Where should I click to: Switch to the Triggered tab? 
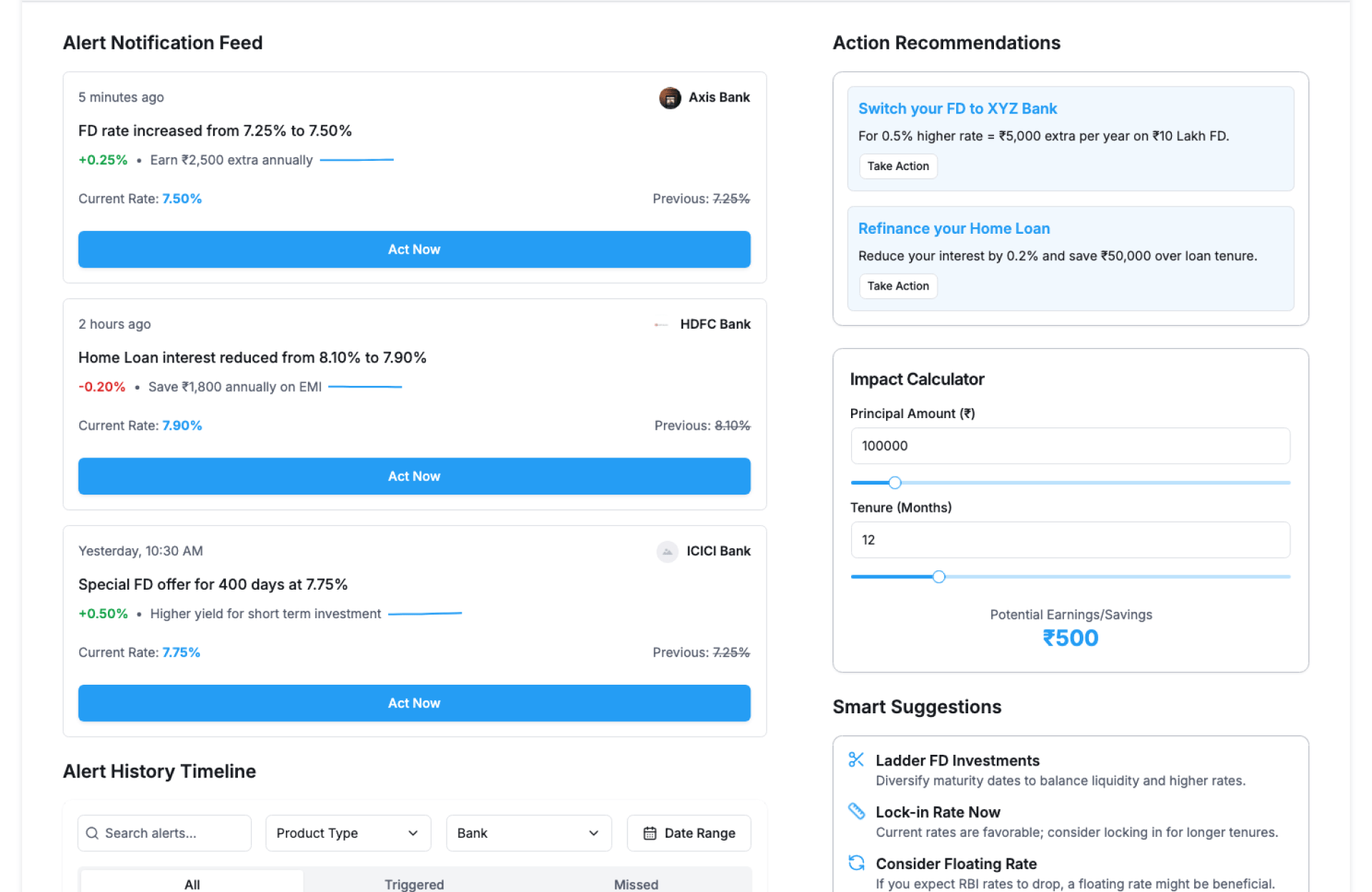(x=414, y=883)
